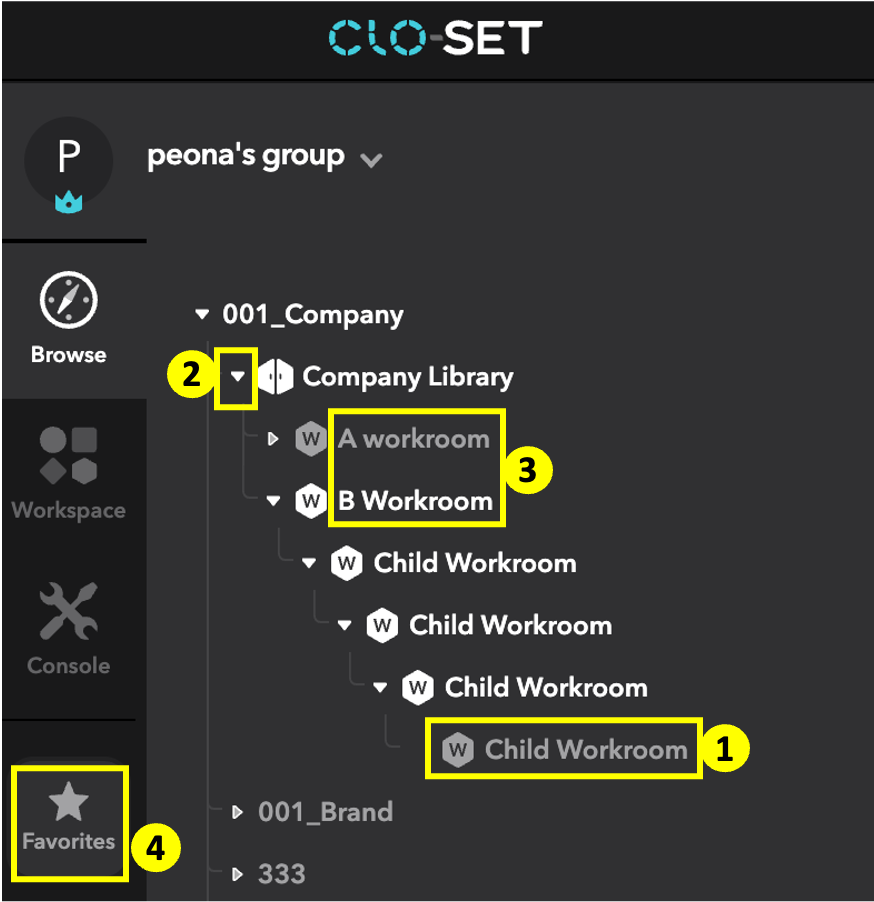Open the peona's group switcher dropdown

click(371, 158)
